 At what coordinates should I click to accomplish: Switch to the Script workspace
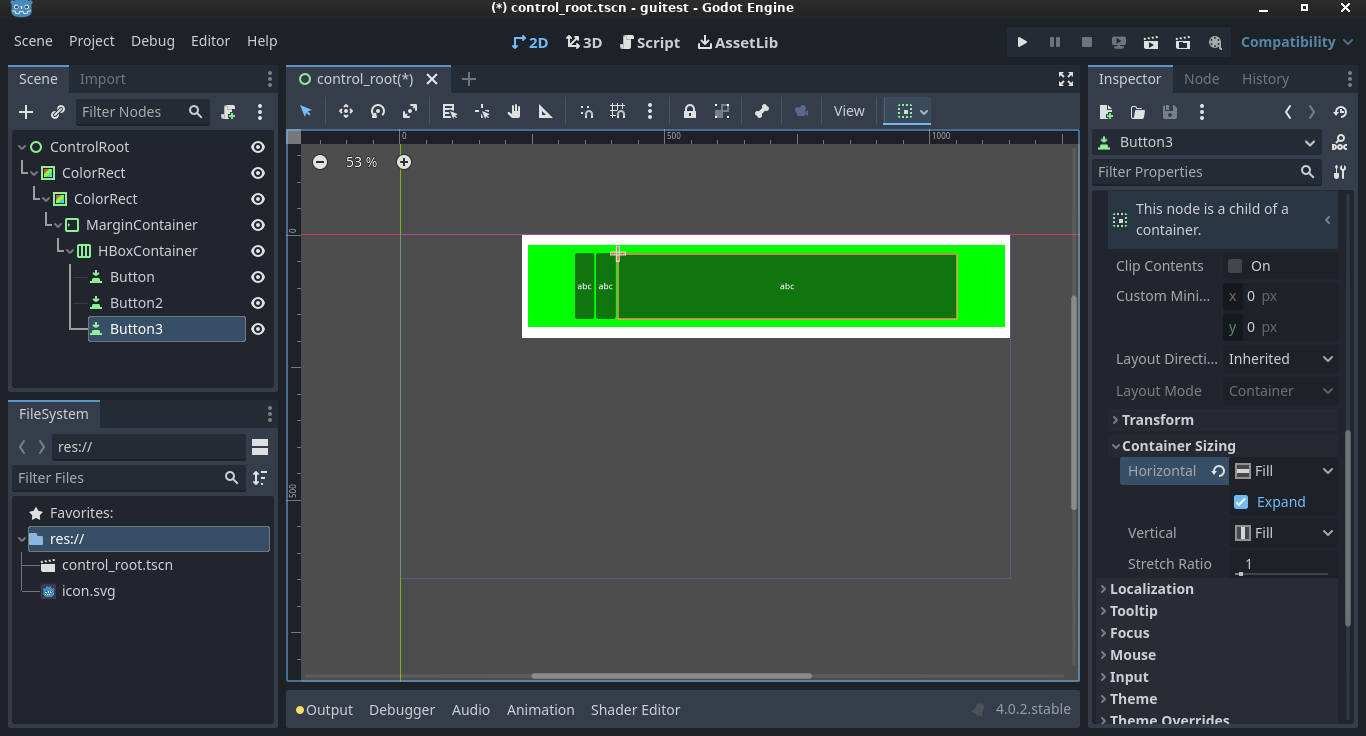[x=649, y=42]
